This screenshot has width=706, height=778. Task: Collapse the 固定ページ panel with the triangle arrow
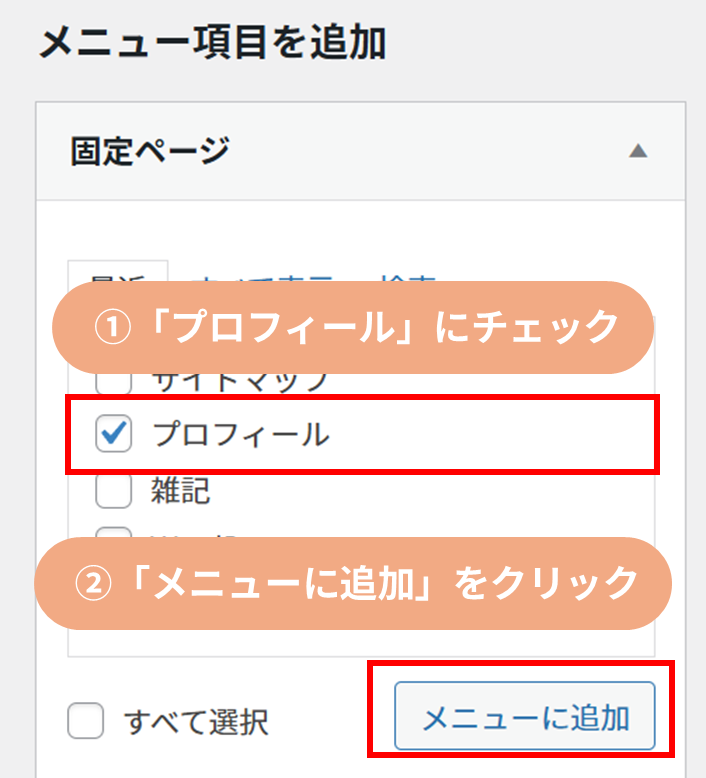[637, 152]
